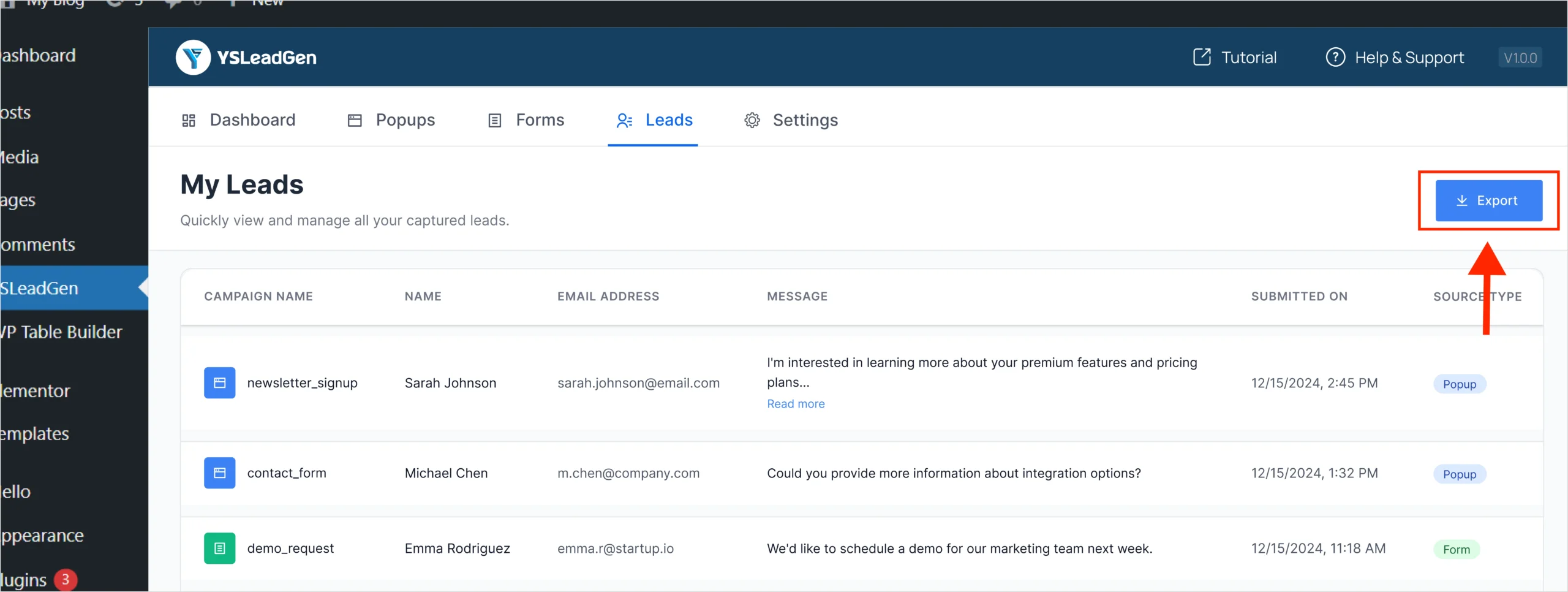Click the name Emma Rodriguez
The image size is (1568, 592).
tap(458, 548)
